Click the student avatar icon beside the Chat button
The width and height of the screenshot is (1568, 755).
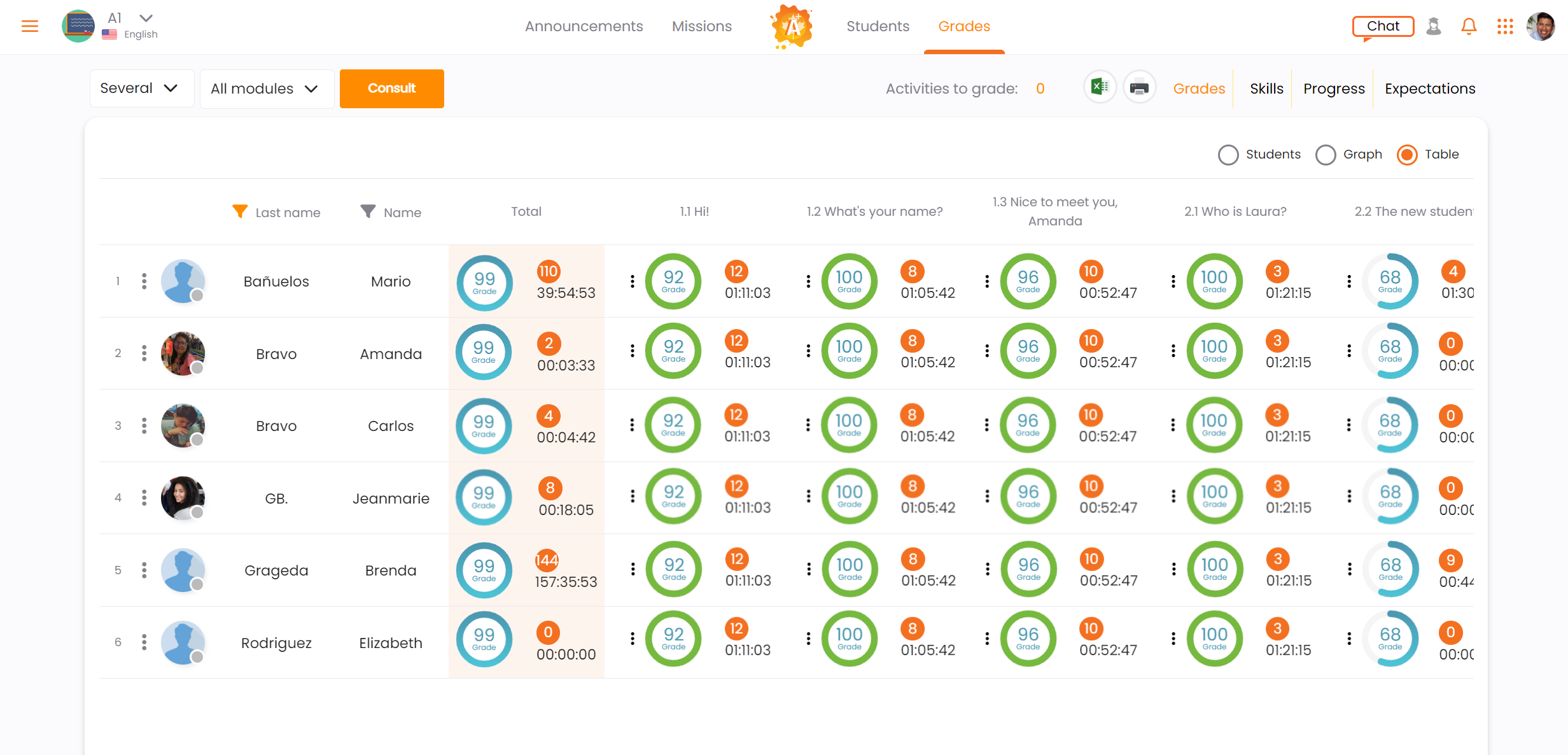(1434, 26)
